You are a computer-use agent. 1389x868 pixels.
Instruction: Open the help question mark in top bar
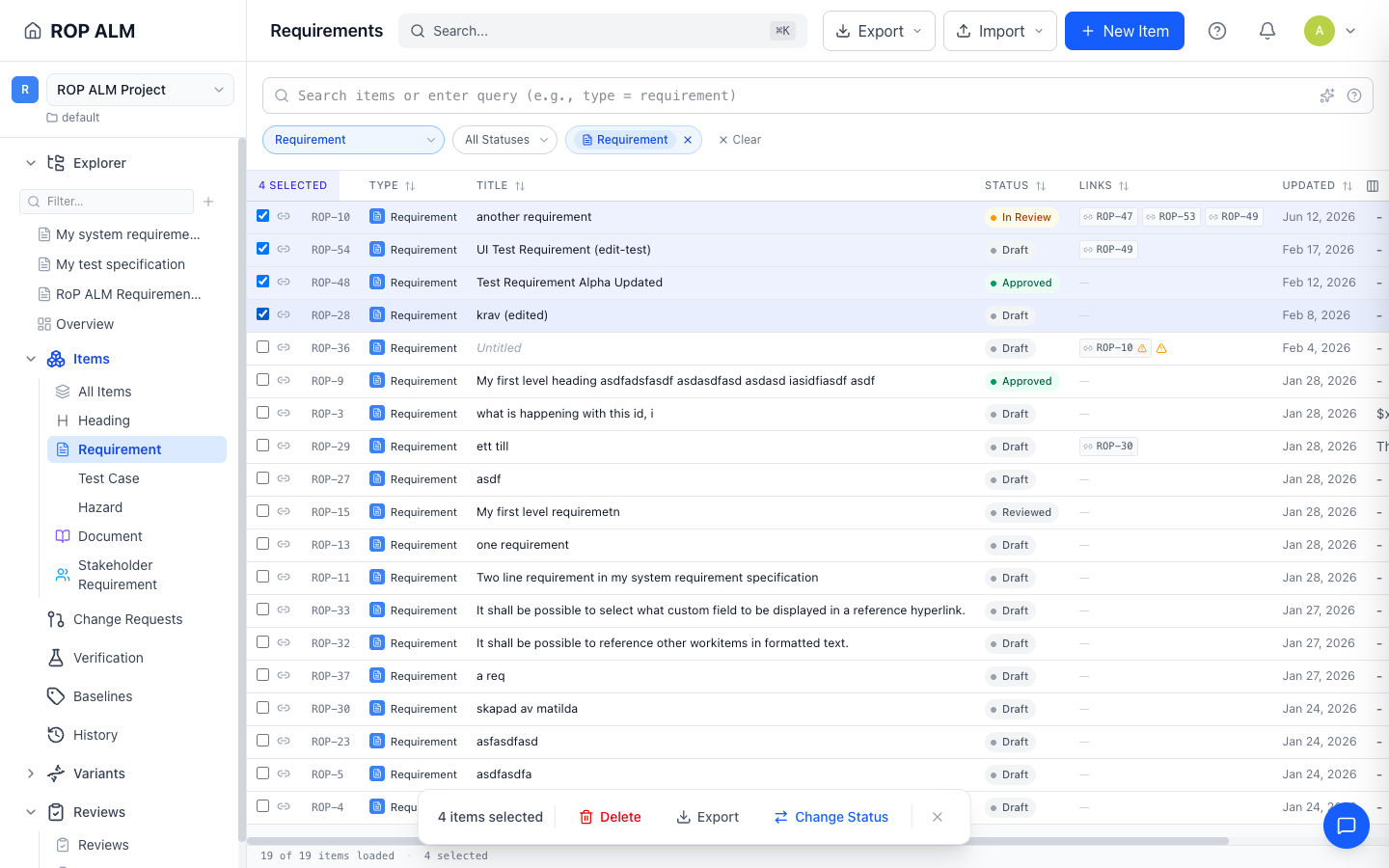1217,31
